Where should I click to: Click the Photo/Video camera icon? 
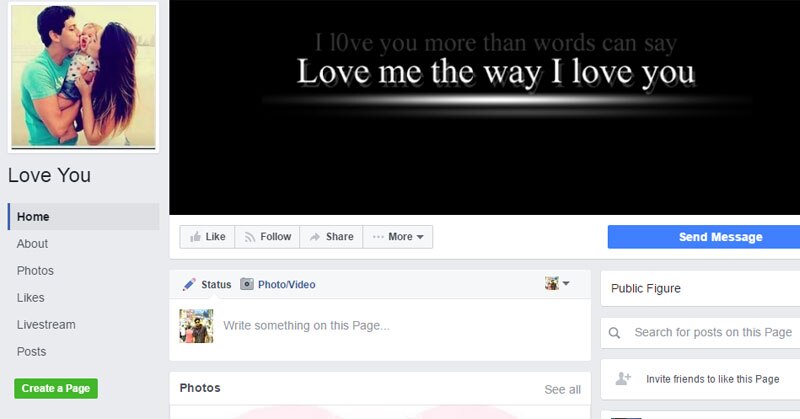[247, 284]
